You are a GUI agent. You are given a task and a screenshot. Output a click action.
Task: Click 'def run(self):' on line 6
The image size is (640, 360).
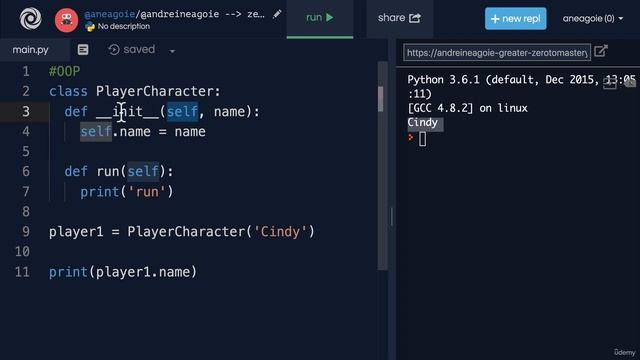click(x=119, y=171)
